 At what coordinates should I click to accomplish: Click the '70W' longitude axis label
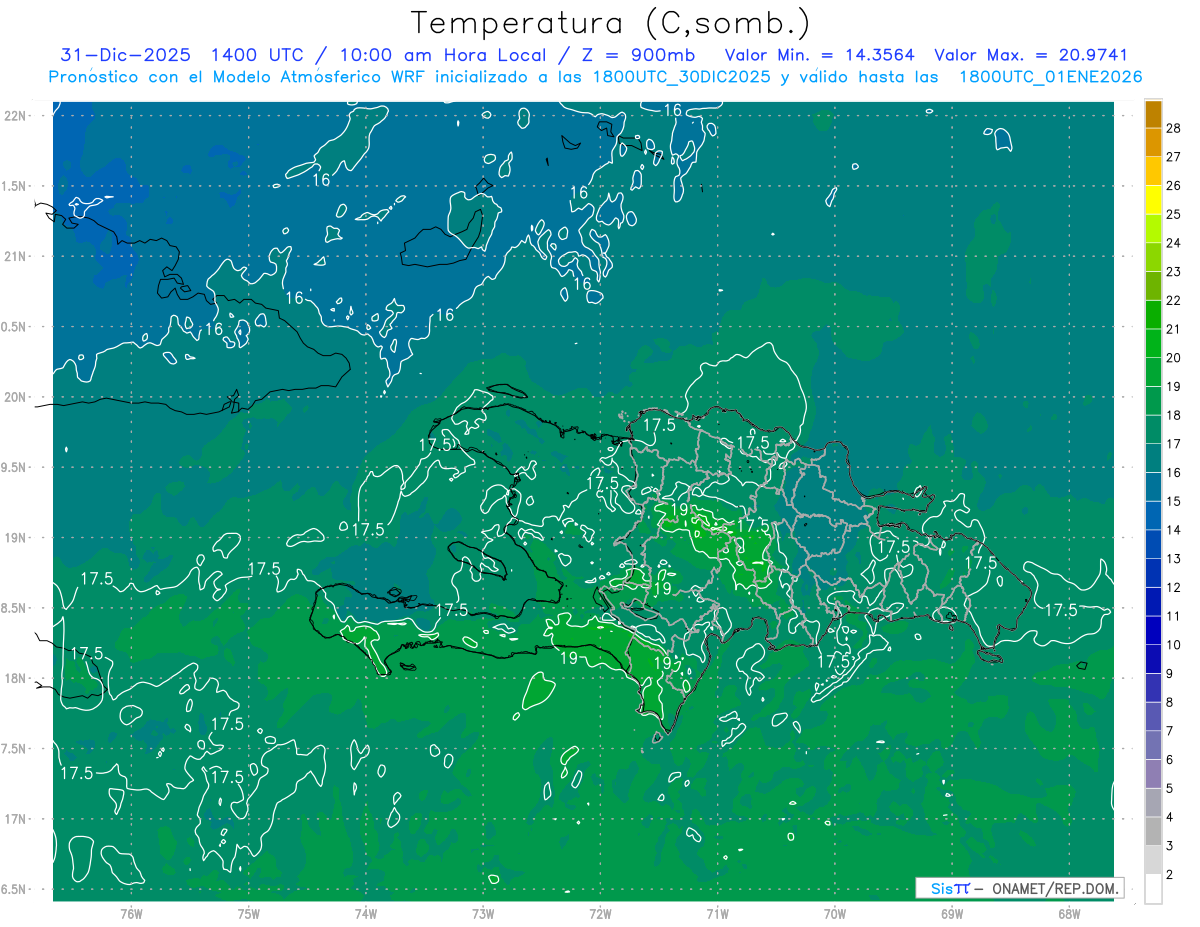click(835, 914)
